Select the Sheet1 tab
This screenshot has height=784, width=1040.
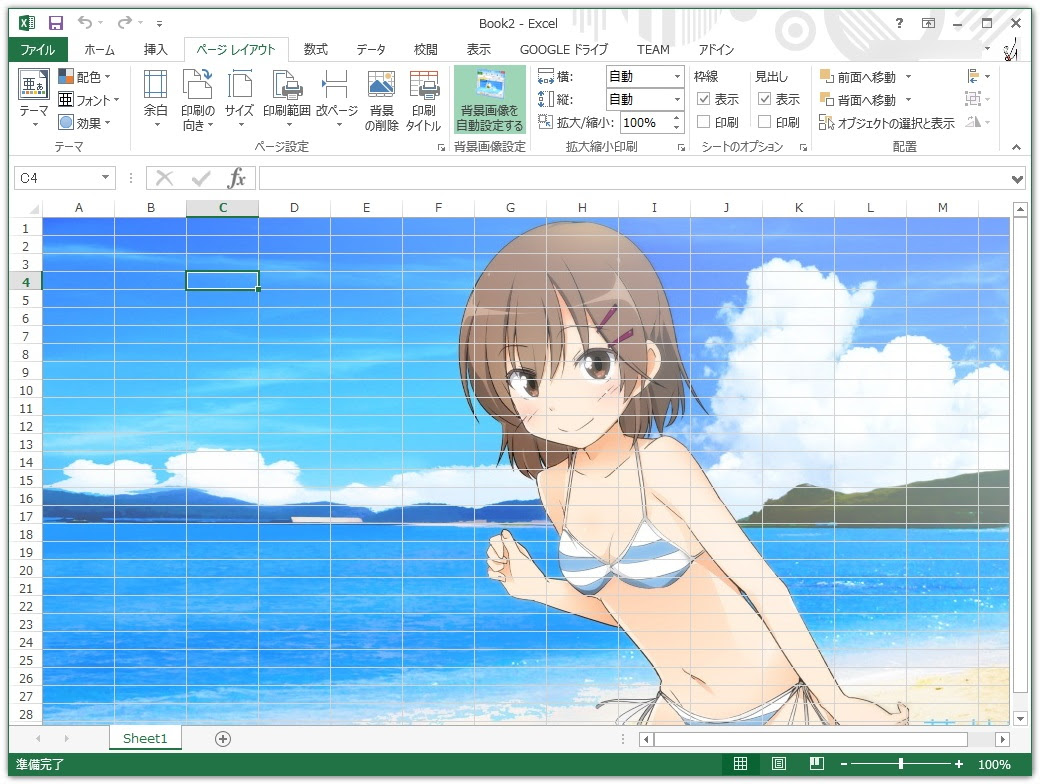[145, 738]
